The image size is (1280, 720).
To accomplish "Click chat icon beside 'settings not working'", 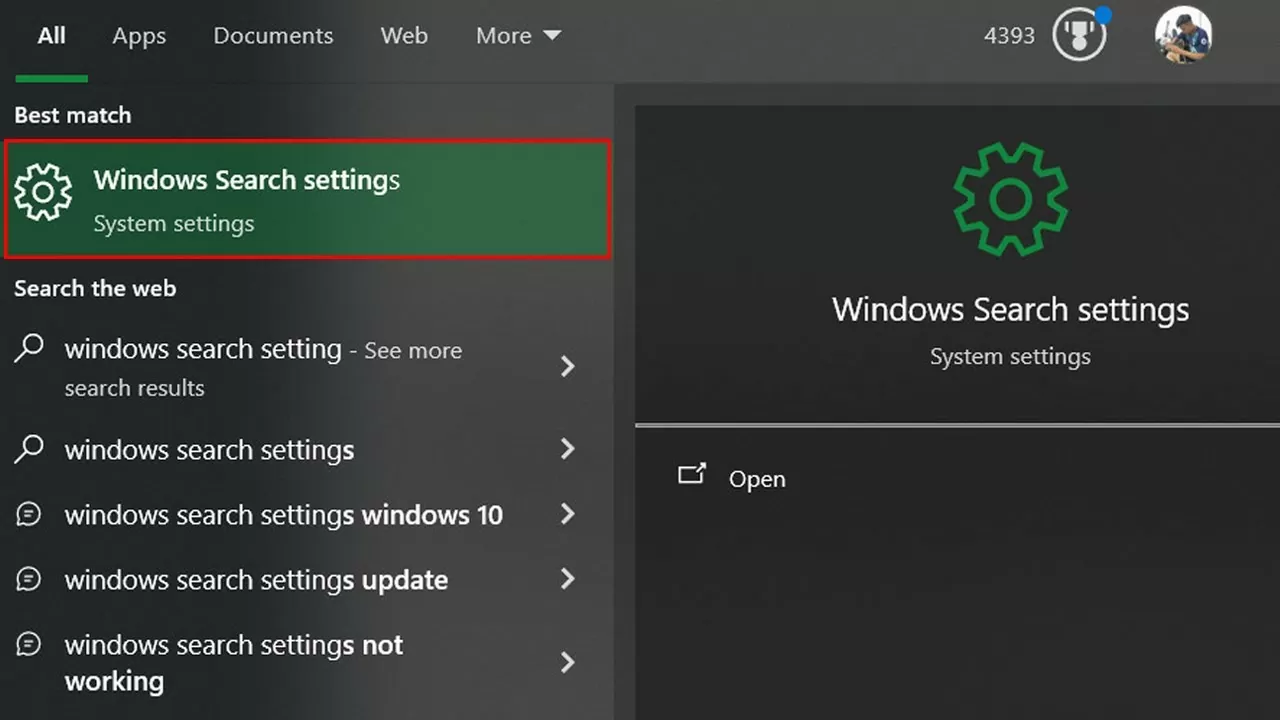I will tap(30, 646).
